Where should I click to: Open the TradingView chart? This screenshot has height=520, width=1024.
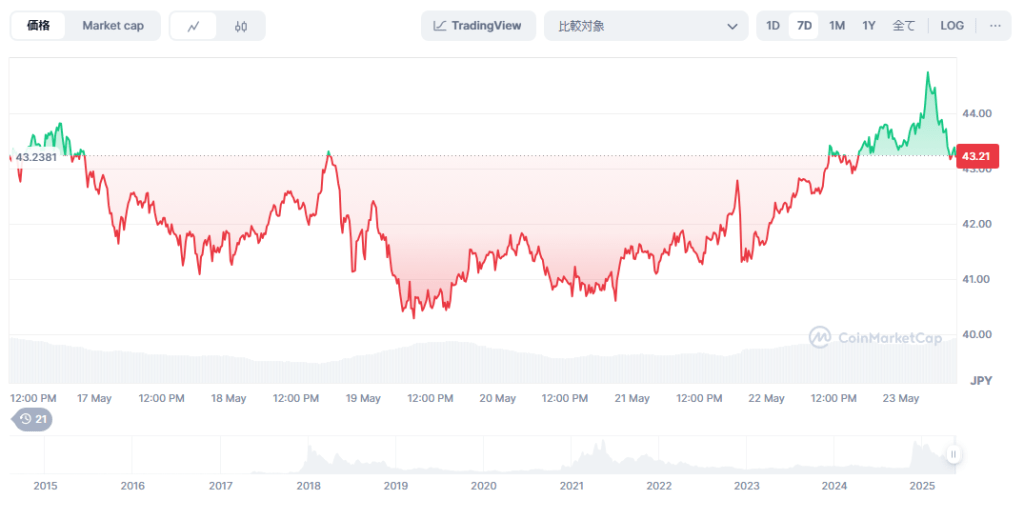[x=478, y=26]
